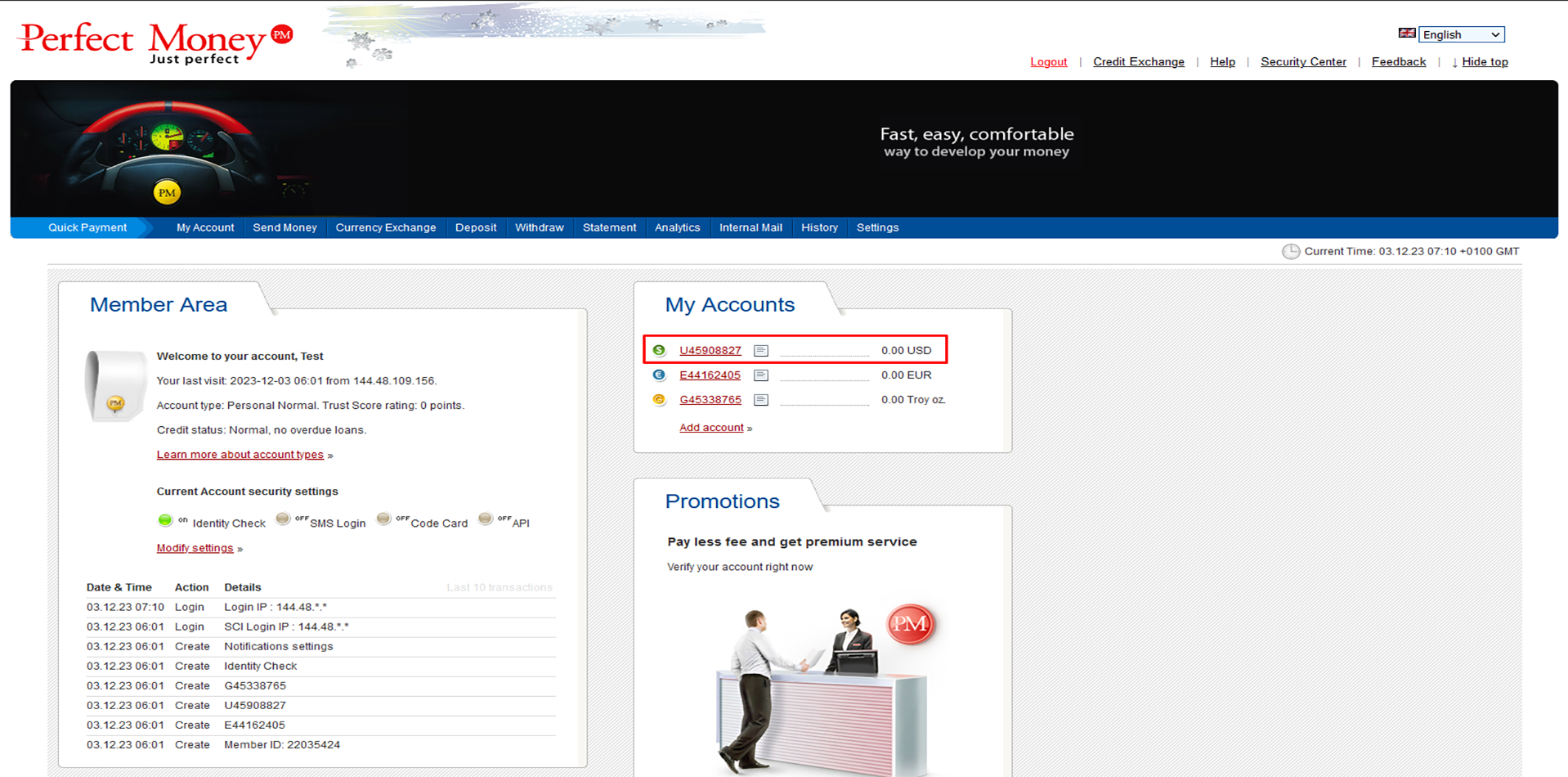Viewport: 1568px width, 777px height.
Task: Open the Statement menu item
Action: coord(609,227)
